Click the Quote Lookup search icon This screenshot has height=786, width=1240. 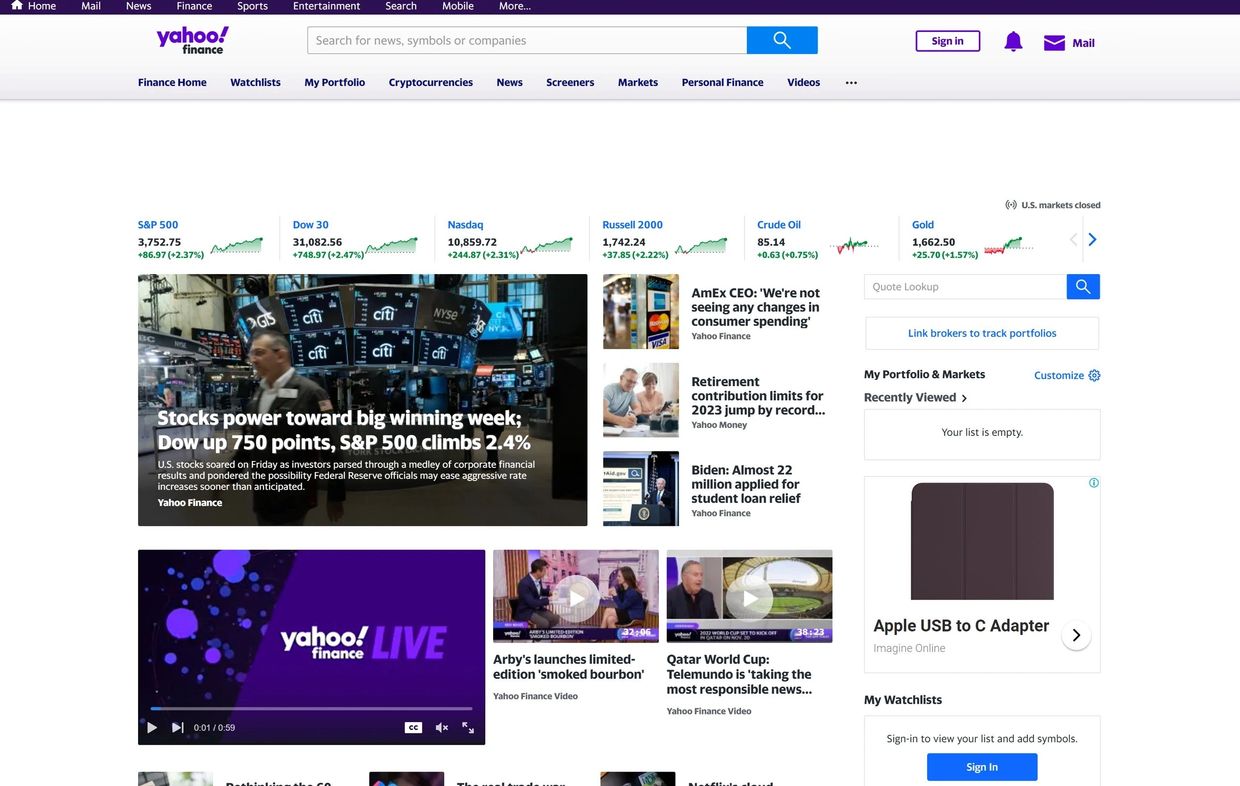[1083, 287]
